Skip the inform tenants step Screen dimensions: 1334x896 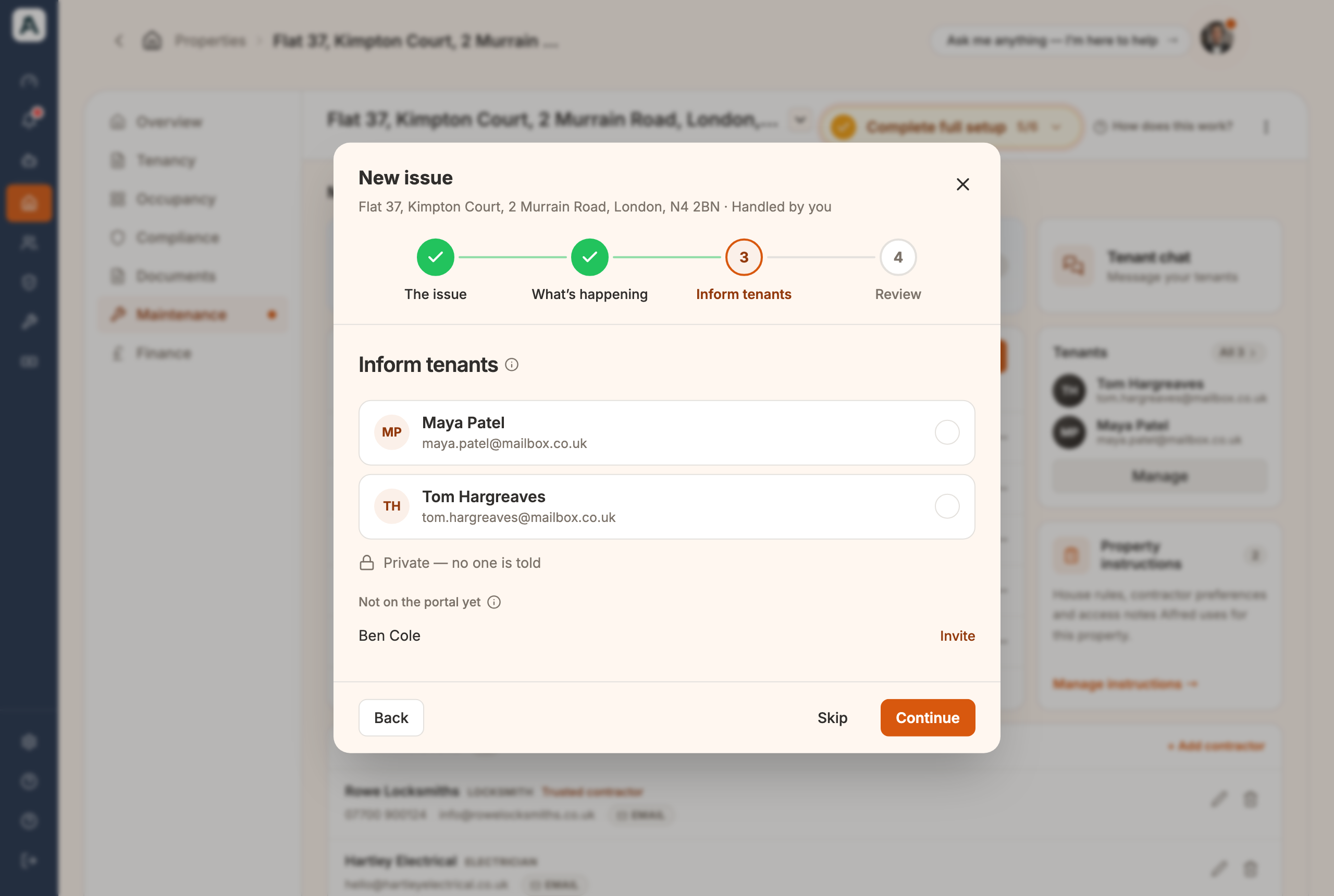(832, 717)
